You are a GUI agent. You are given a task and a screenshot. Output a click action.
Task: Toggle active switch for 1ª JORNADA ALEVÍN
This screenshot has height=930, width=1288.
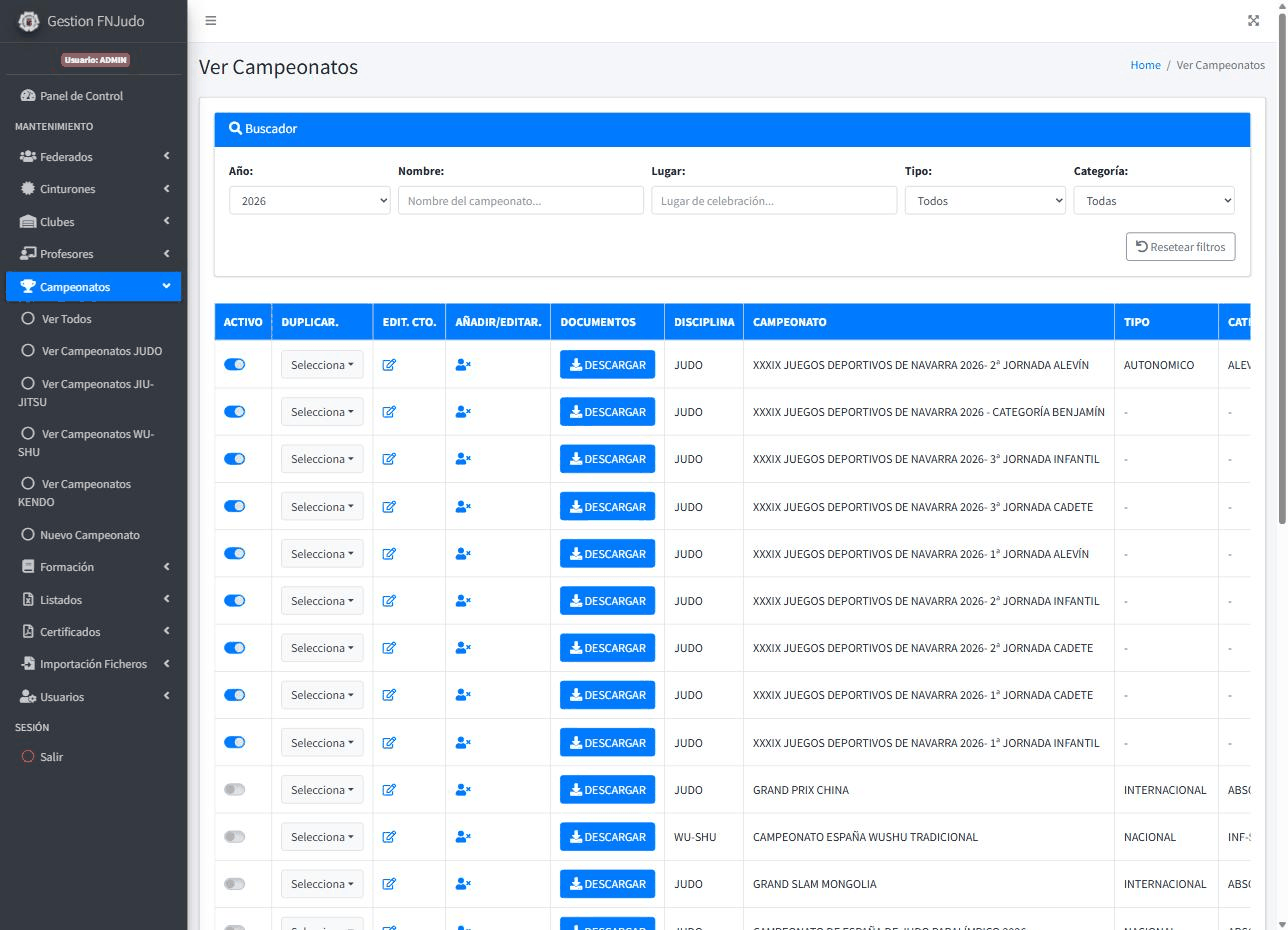pyautogui.click(x=235, y=553)
